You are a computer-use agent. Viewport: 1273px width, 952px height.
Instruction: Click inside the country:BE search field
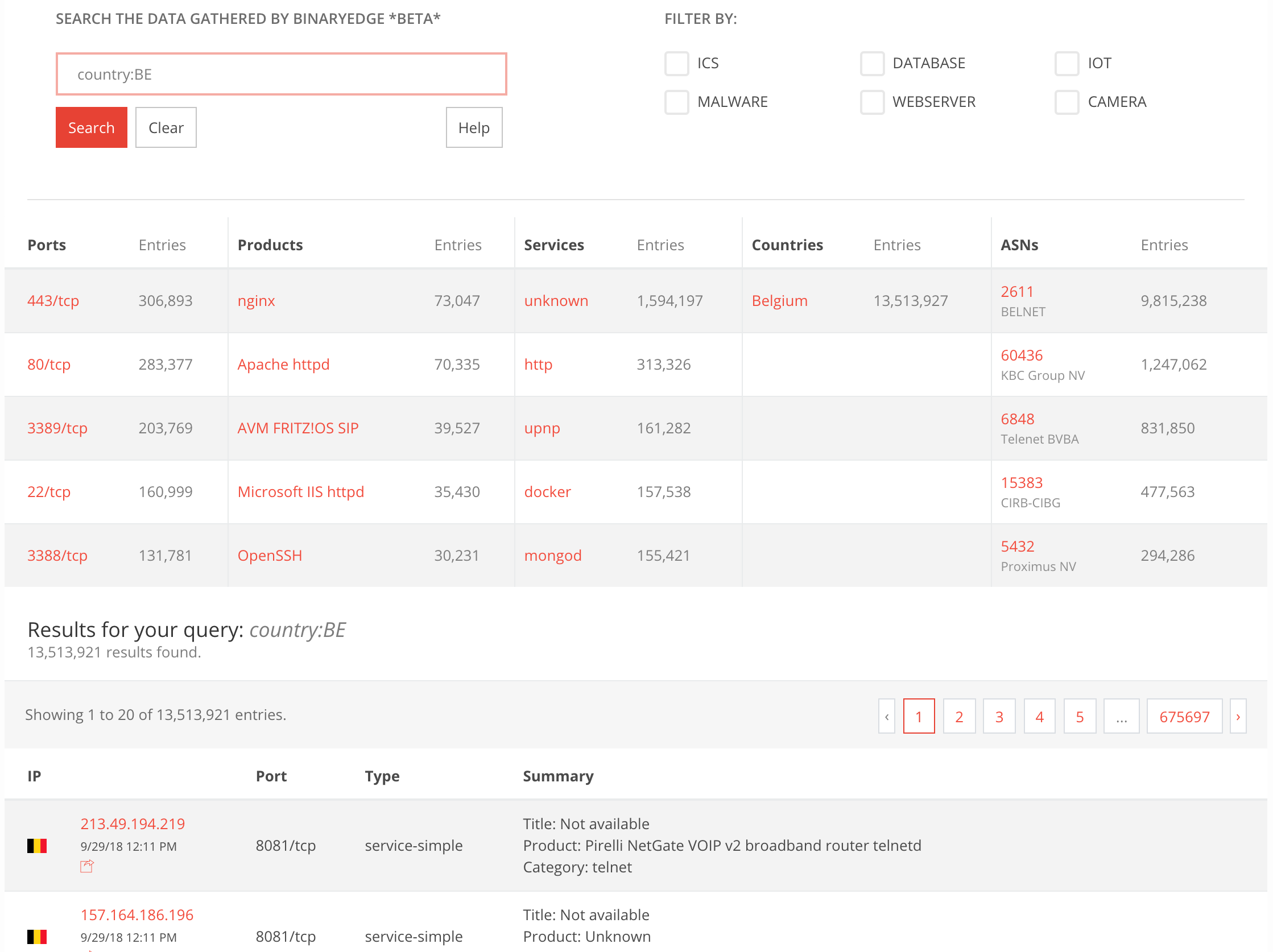(281, 74)
